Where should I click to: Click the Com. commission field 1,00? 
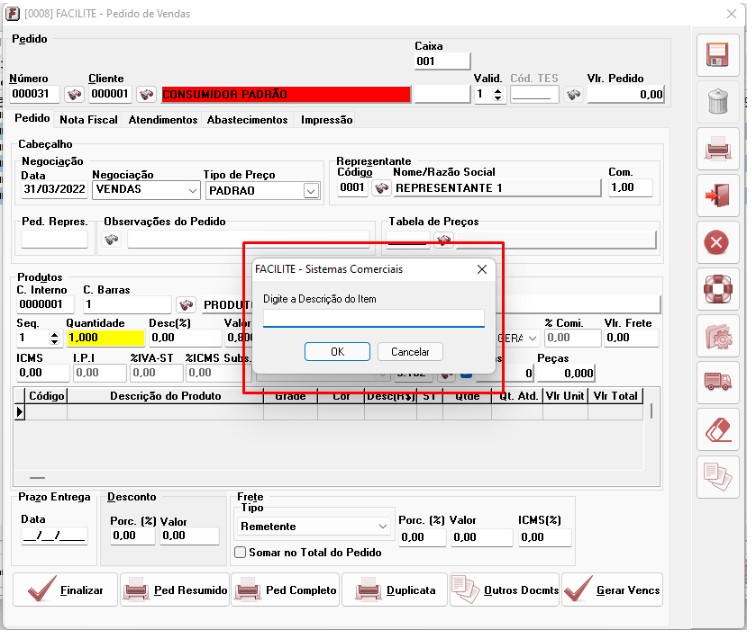coord(630,188)
